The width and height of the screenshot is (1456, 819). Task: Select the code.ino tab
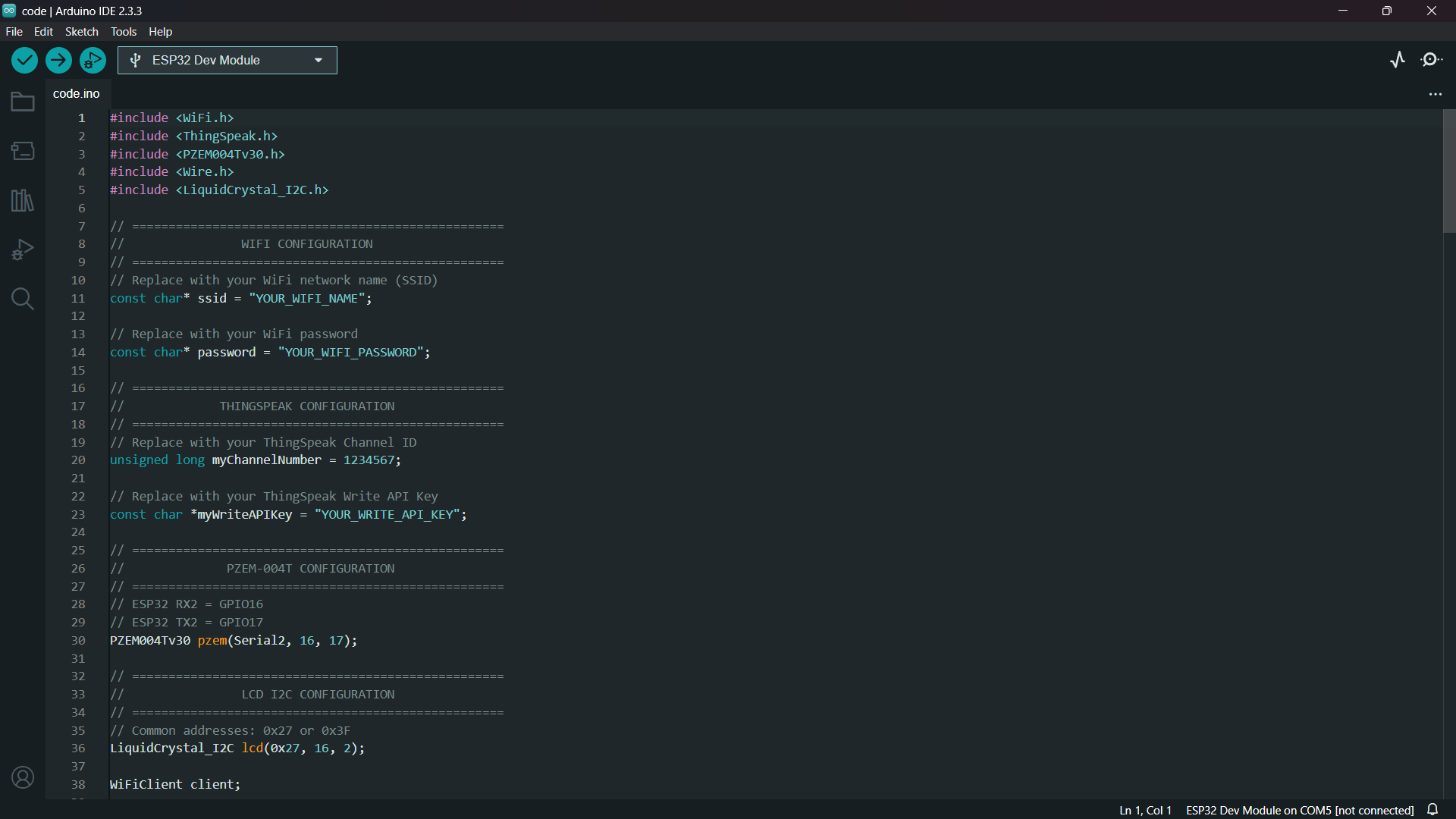pos(76,93)
